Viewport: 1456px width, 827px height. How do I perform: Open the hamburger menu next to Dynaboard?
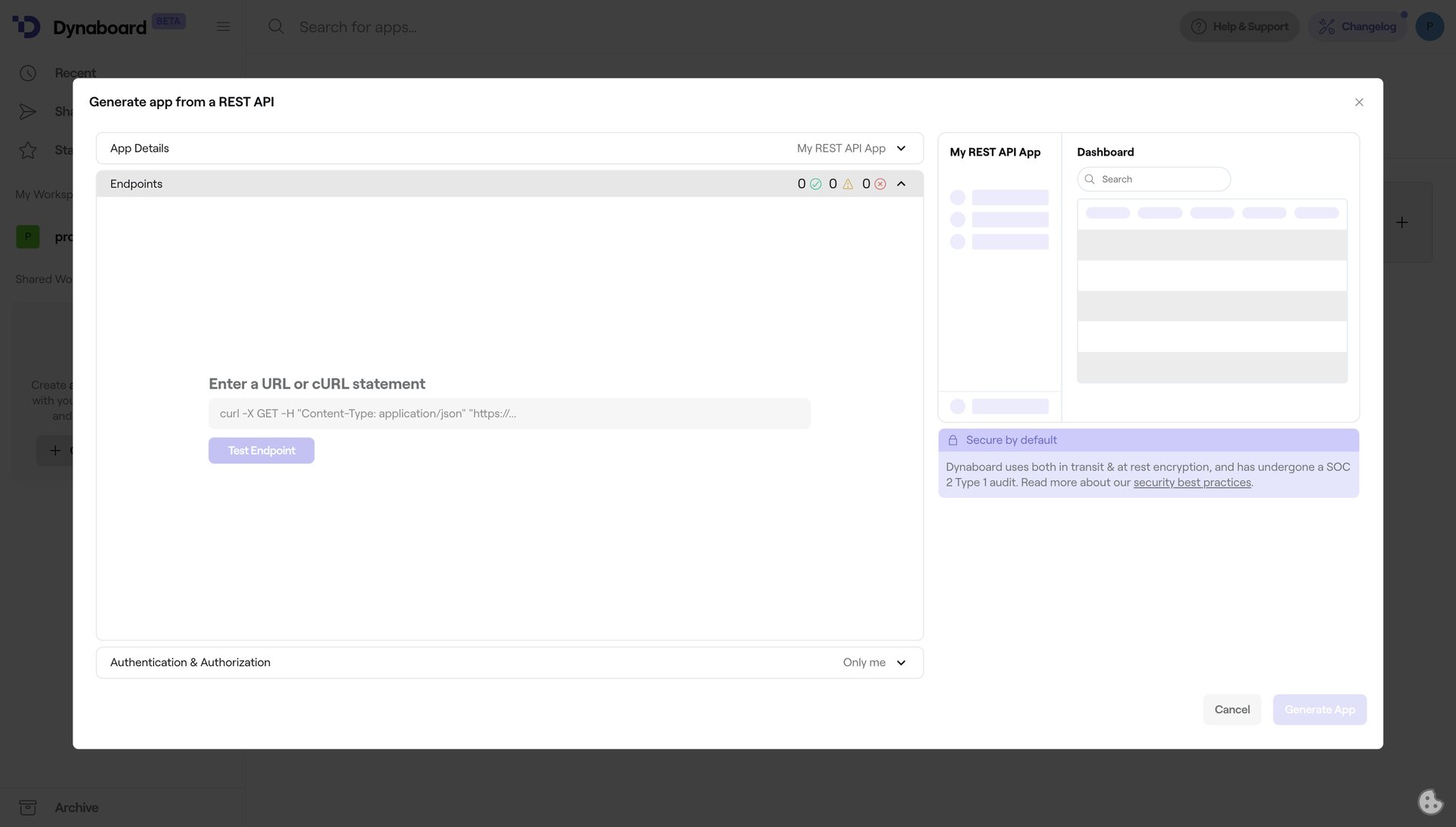coord(223,26)
